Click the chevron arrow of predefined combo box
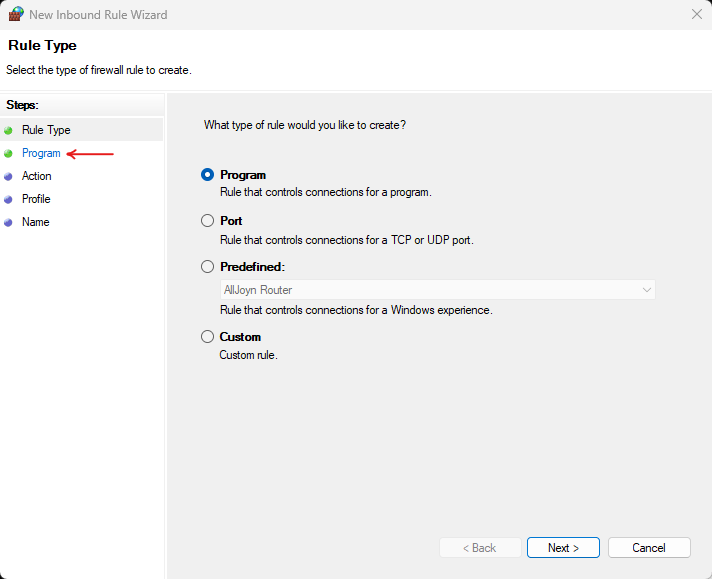The image size is (712, 579). click(647, 290)
